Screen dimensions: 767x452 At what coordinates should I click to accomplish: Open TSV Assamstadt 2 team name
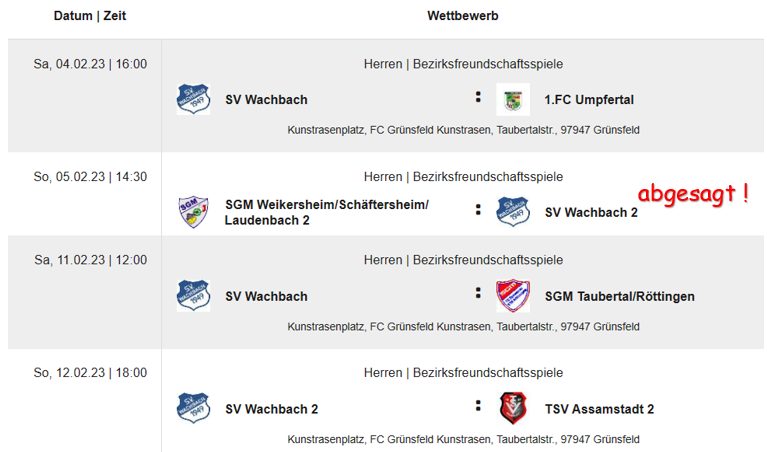pos(599,409)
